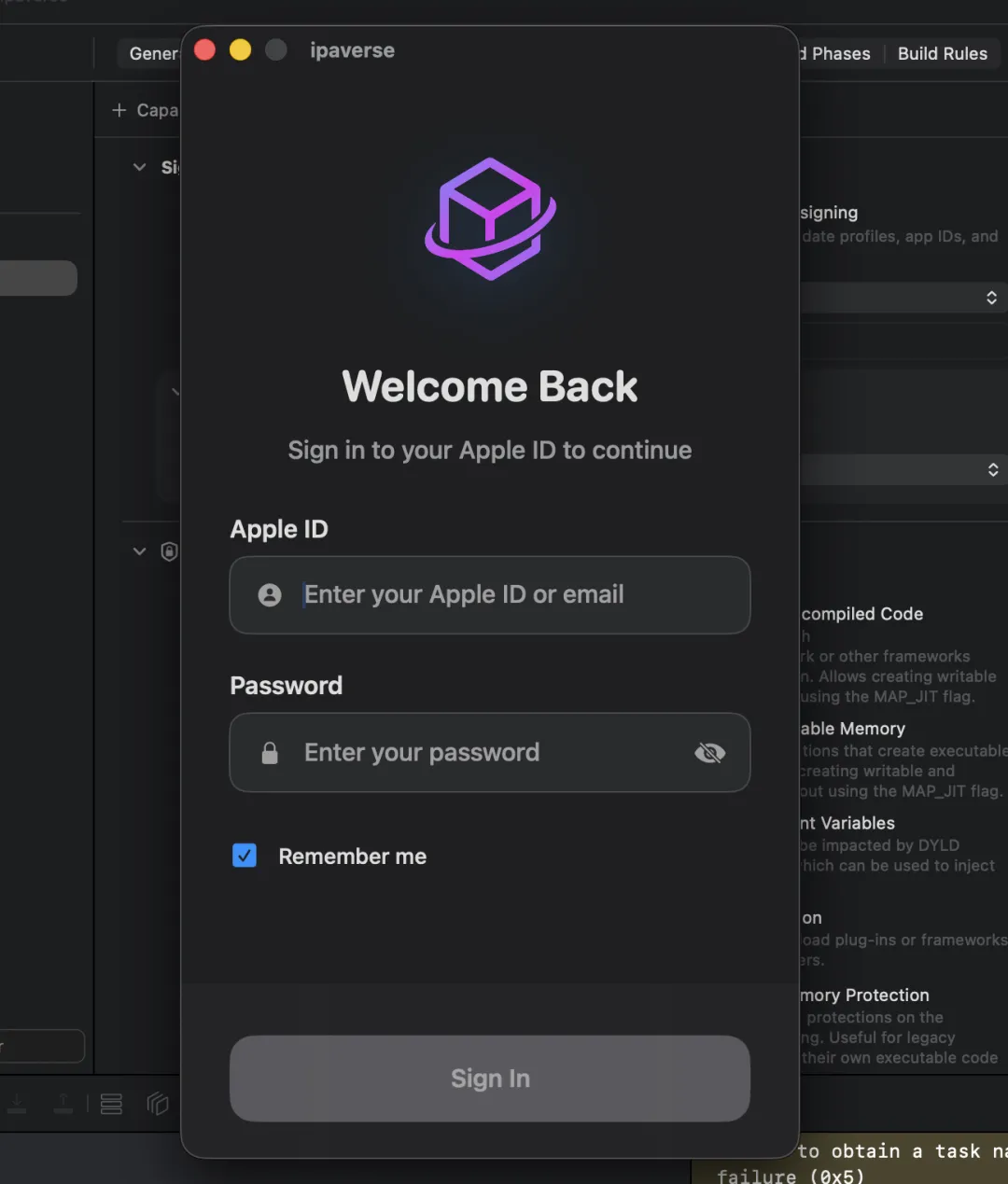
Task: Click the 'compiled Code' text in Xcode
Action: click(x=861, y=614)
